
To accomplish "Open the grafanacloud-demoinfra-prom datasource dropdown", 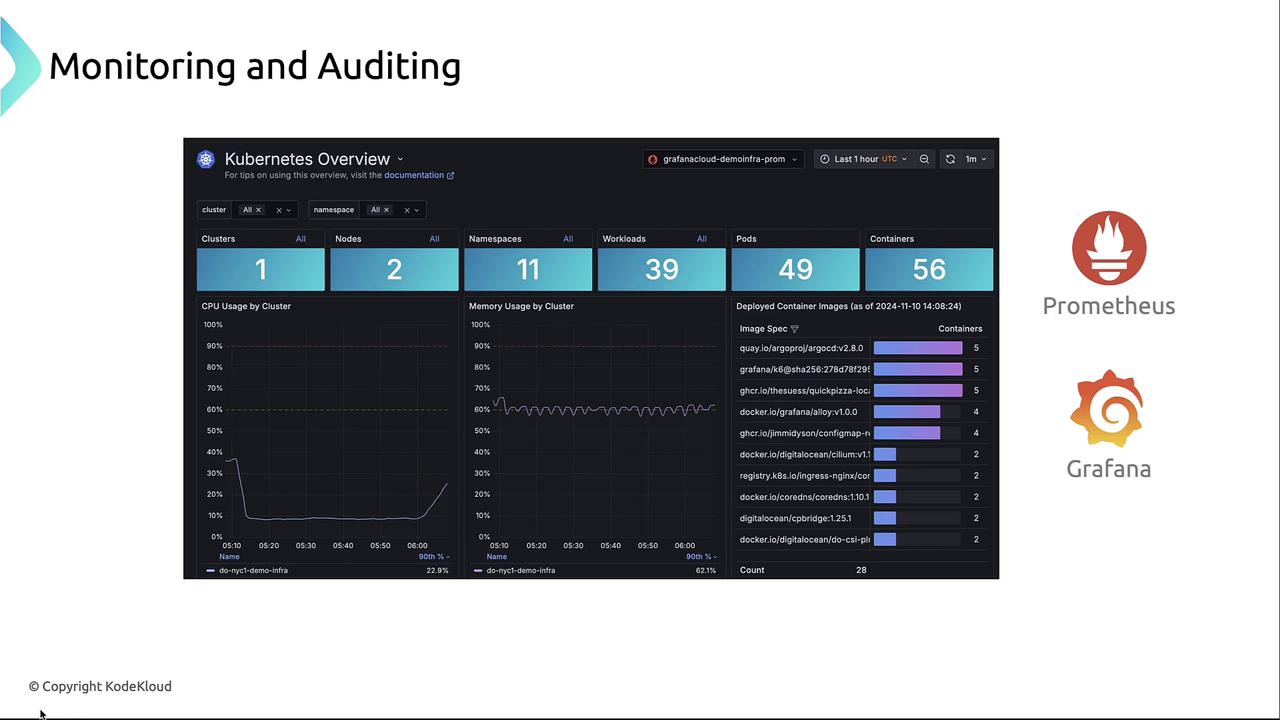I will pos(722,159).
